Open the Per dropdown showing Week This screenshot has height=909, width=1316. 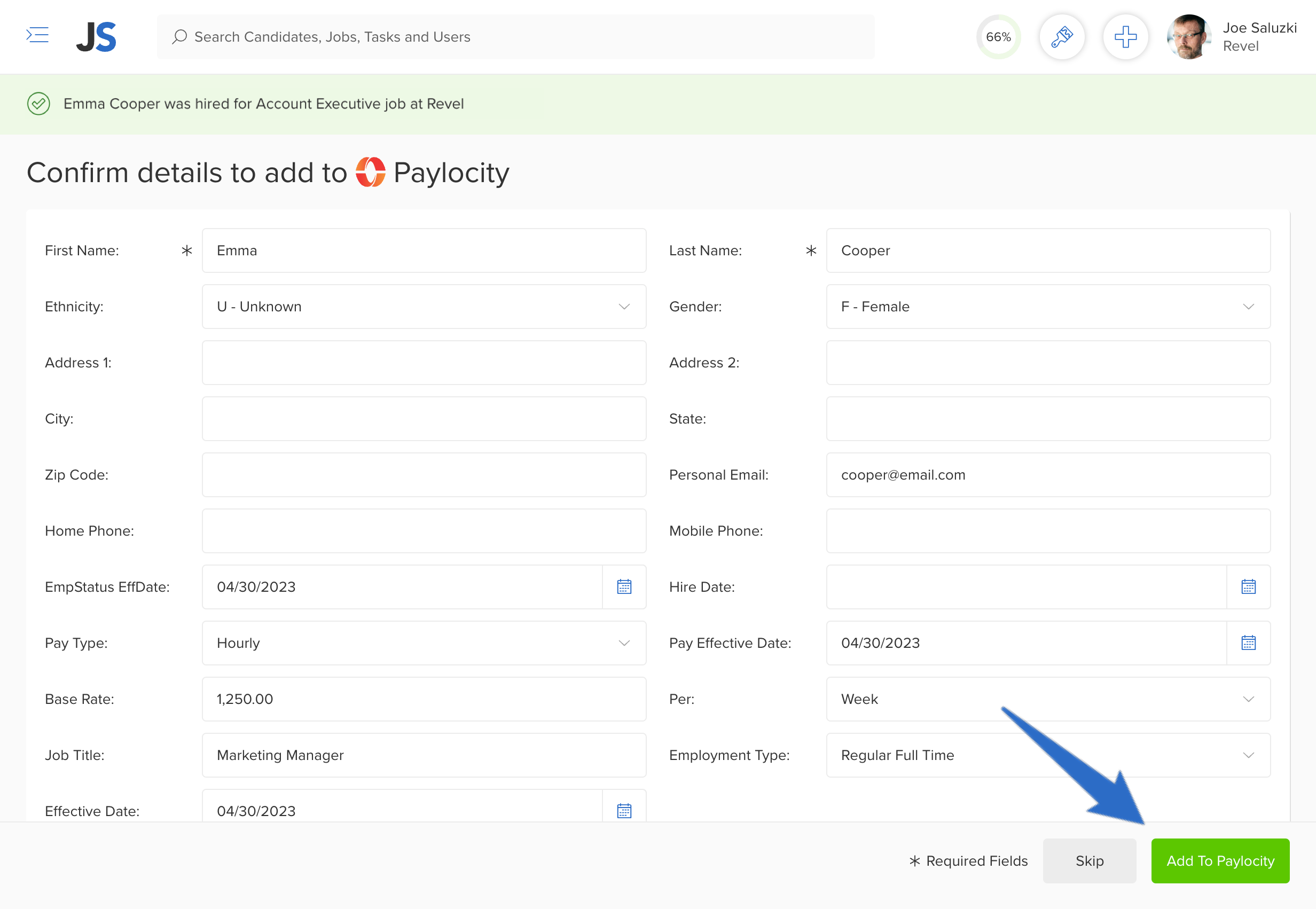(x=1048, y=699)
